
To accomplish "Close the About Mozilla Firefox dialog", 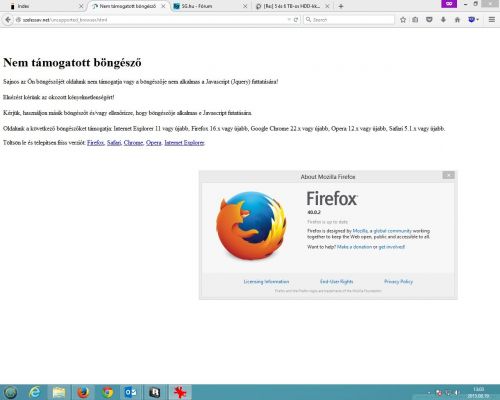I will tap(449, 175).
